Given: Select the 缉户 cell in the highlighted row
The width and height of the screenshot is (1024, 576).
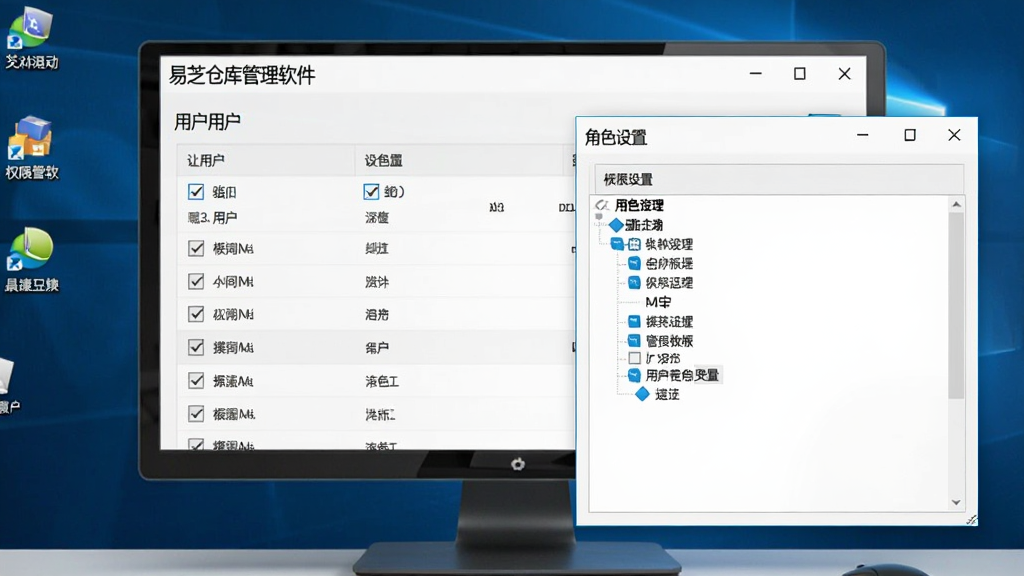Looking at the screenshot, I should [377, 347].
